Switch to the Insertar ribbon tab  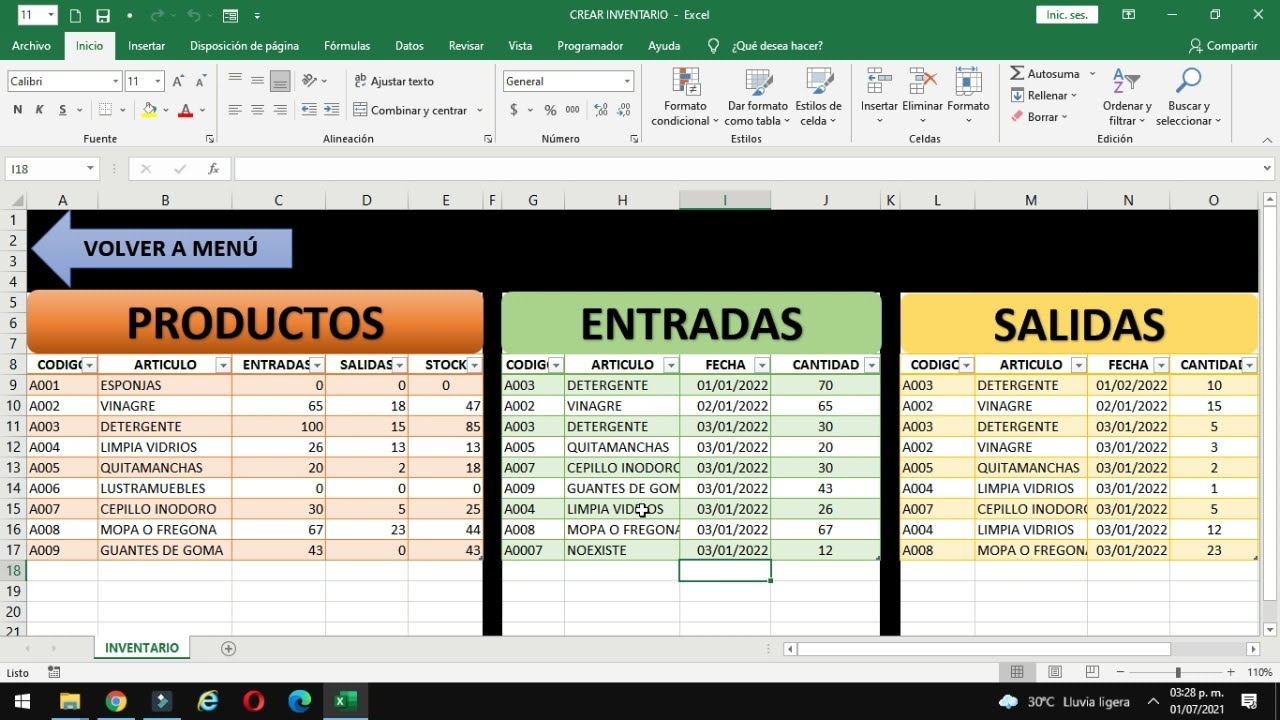pos(147,46)
